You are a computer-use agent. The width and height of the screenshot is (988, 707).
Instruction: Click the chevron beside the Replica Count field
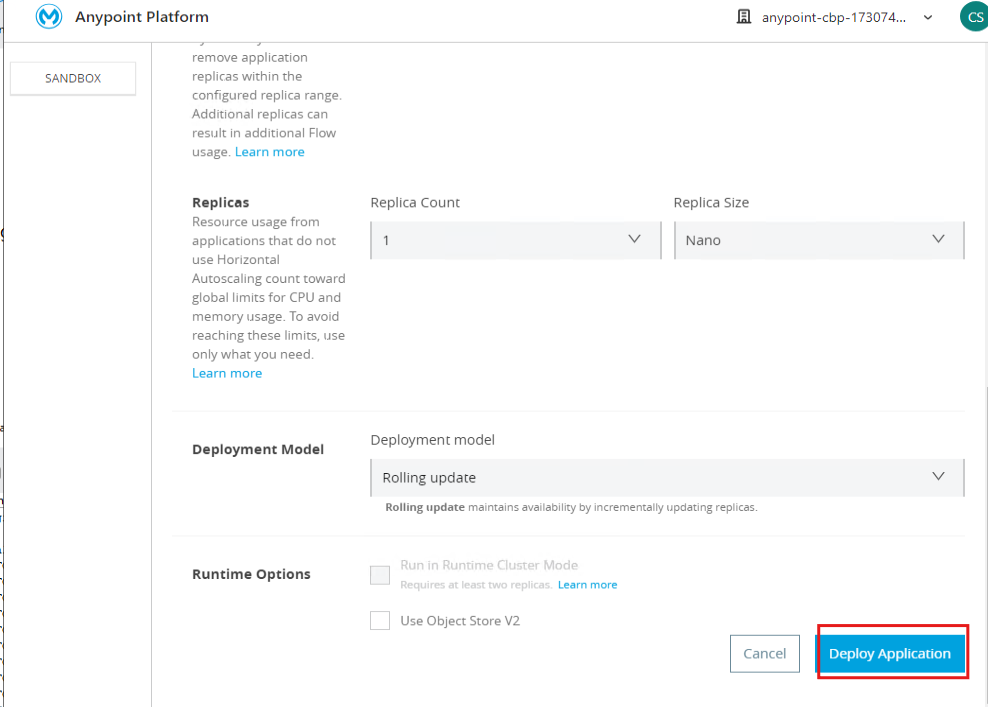pos(634,239)
